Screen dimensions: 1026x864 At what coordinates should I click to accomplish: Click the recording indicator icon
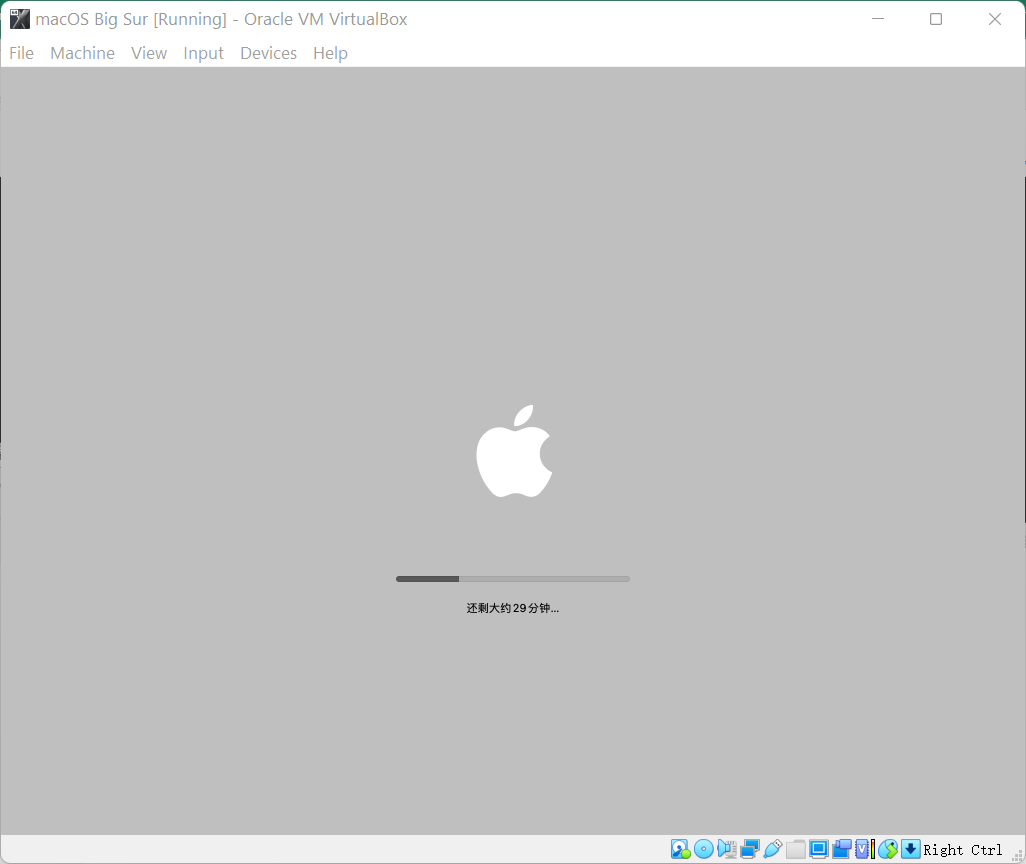point(841,850)
